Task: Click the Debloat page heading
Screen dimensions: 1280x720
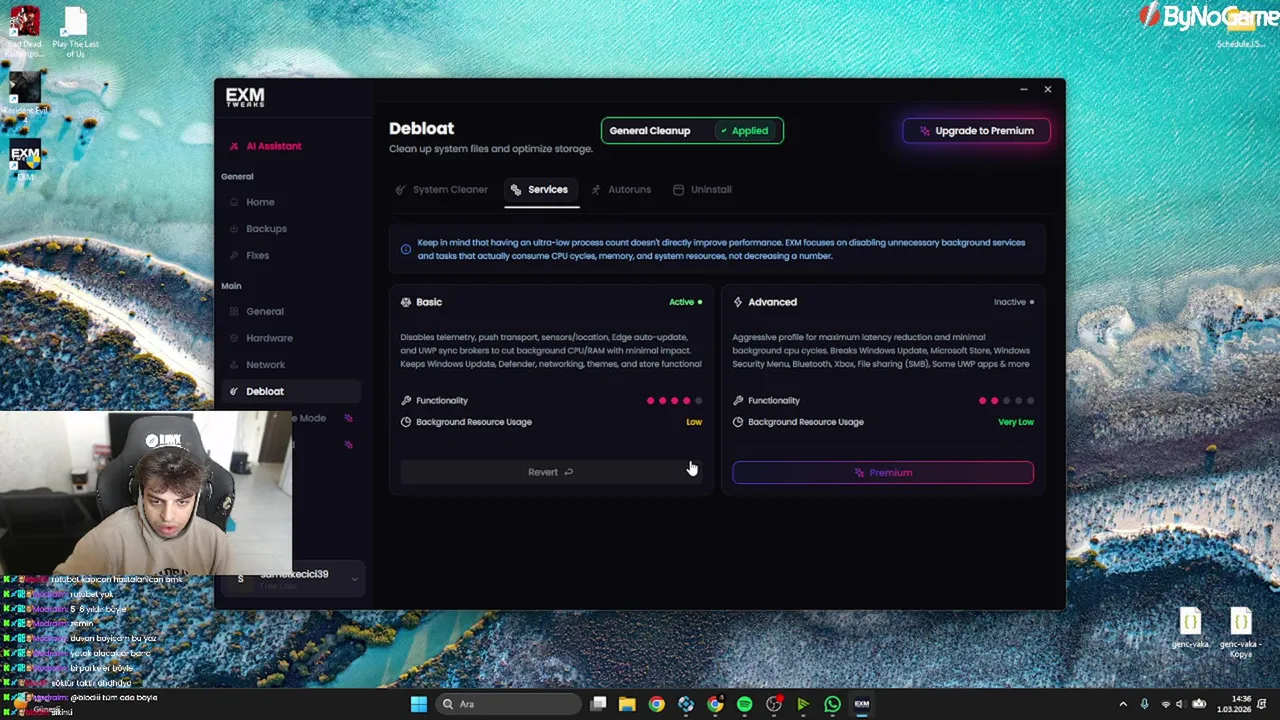Action: [421, 128]
